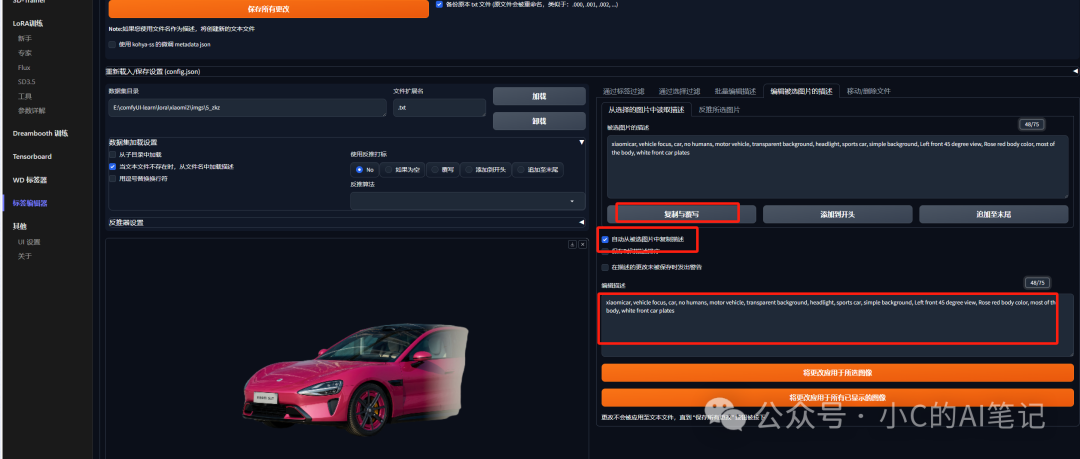Viewport: 1080px width, 459px height.
Task: Select the 添加到开头 radio option
Action: [486, 170]
